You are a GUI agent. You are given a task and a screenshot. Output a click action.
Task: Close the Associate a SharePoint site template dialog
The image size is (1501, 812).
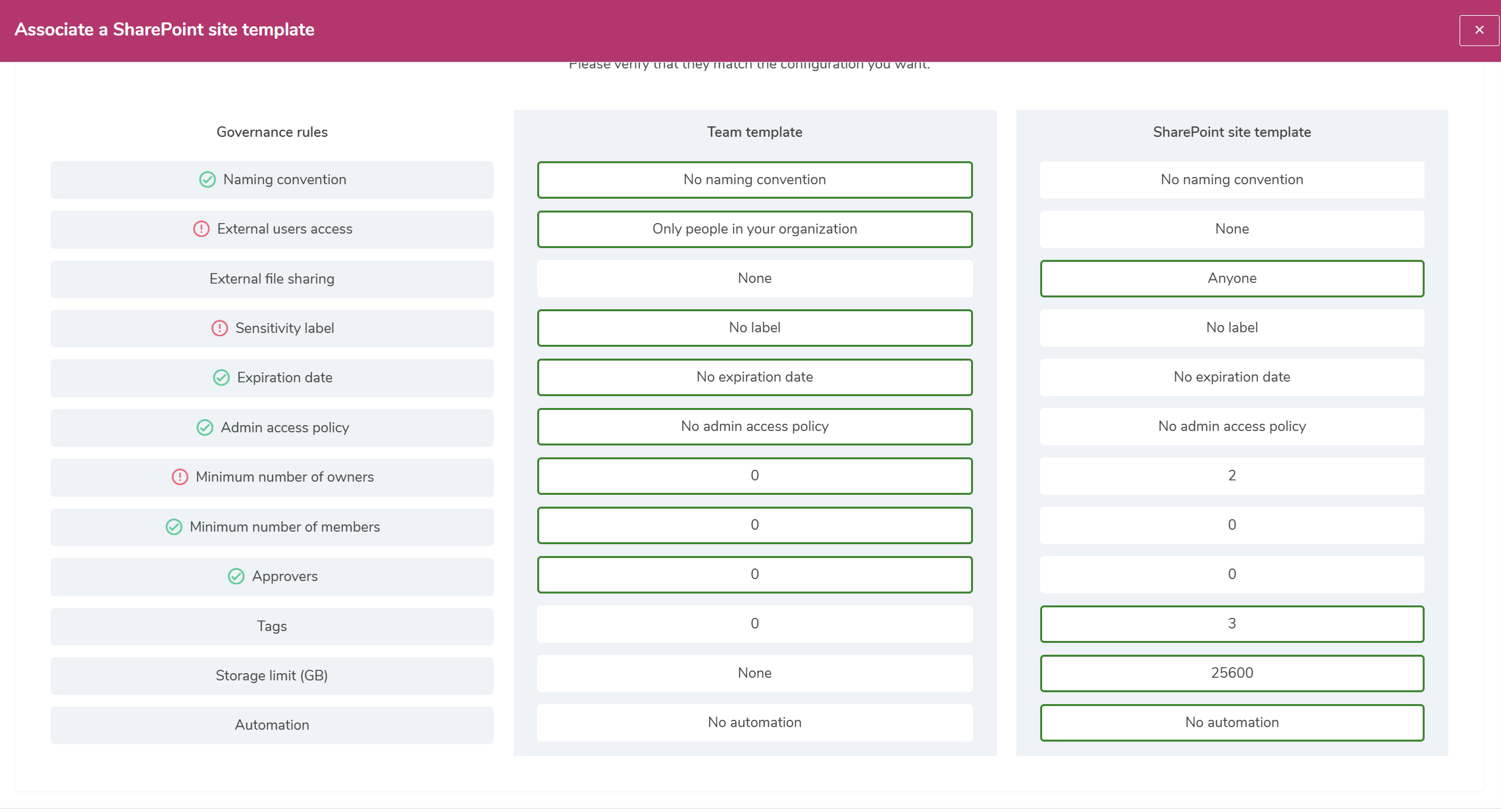pyautogui.click(x=1479, y=30)
